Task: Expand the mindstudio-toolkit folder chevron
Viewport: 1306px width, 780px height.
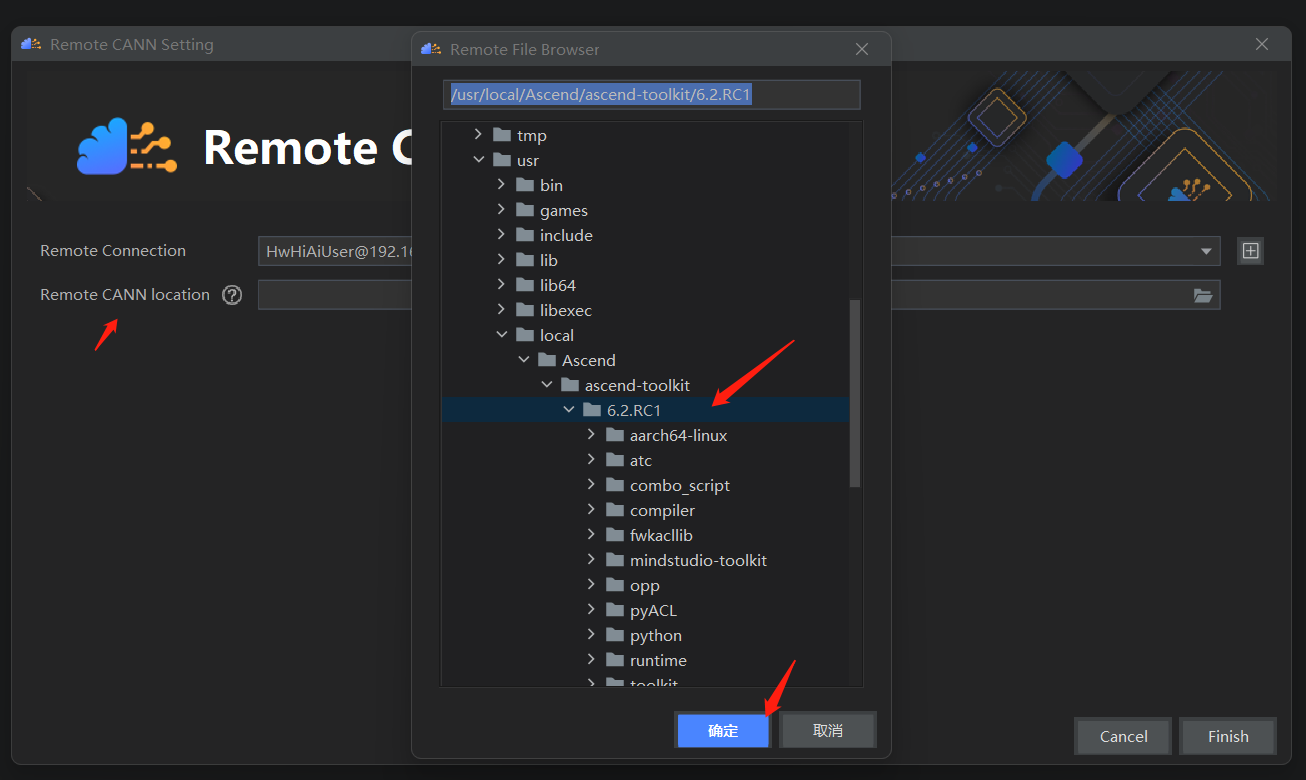Action: click(591, 560)
